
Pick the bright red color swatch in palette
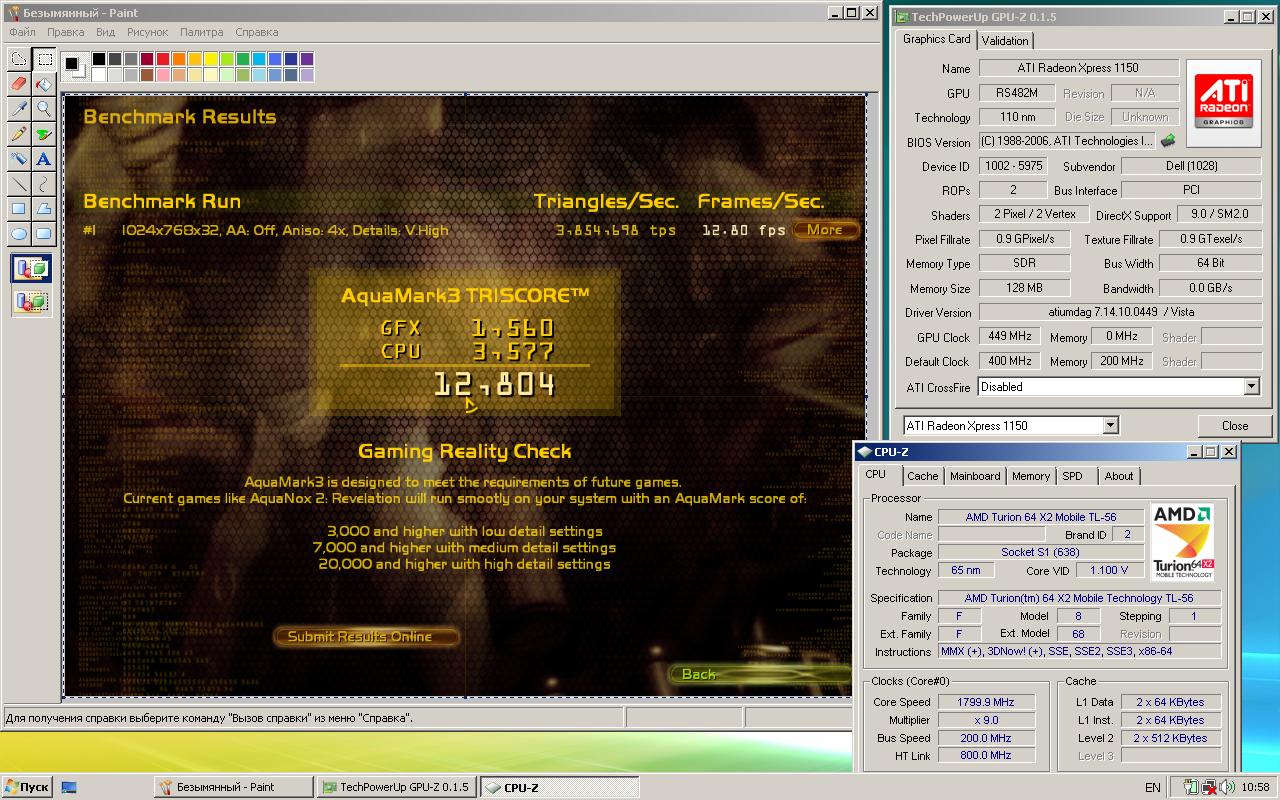163,60
